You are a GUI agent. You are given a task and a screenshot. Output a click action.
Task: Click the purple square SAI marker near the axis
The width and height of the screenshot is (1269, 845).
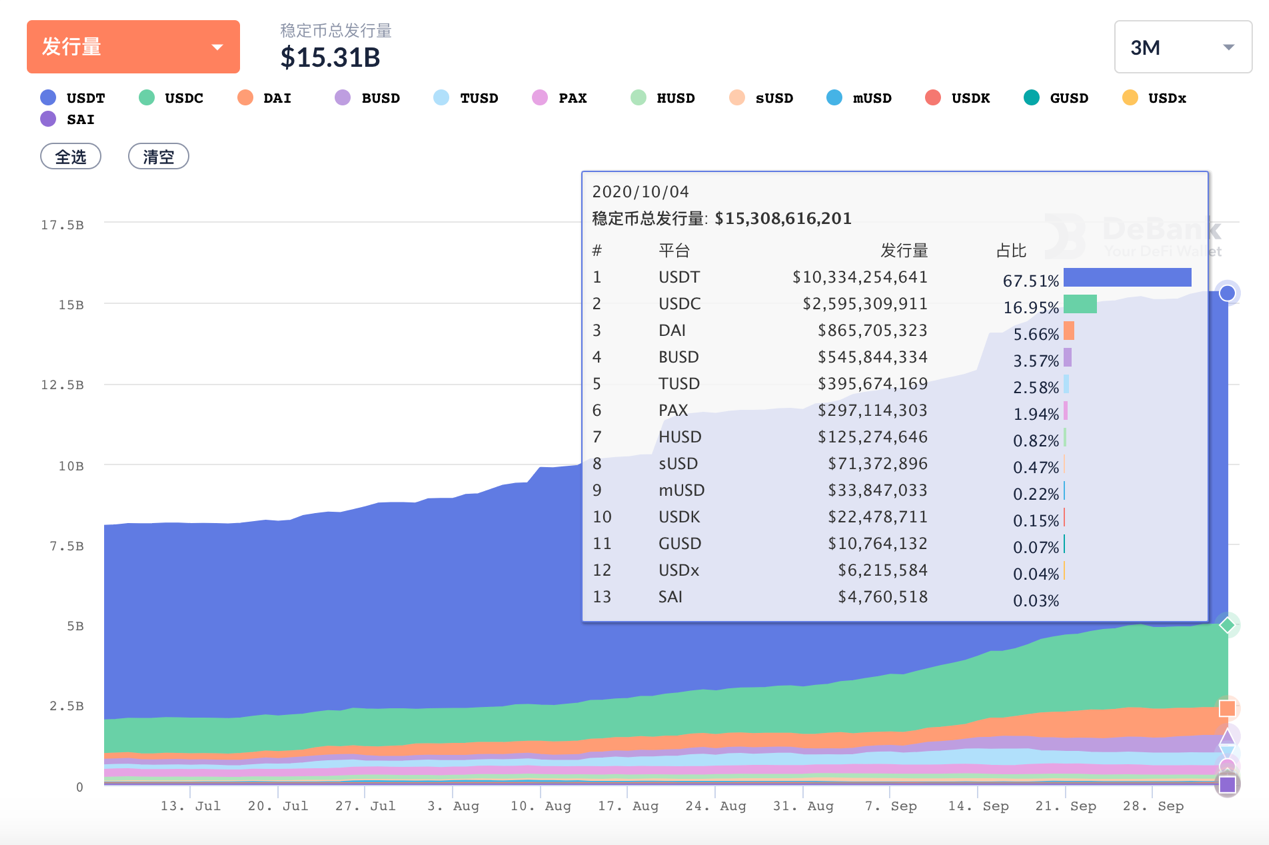tap(1227, 785)
